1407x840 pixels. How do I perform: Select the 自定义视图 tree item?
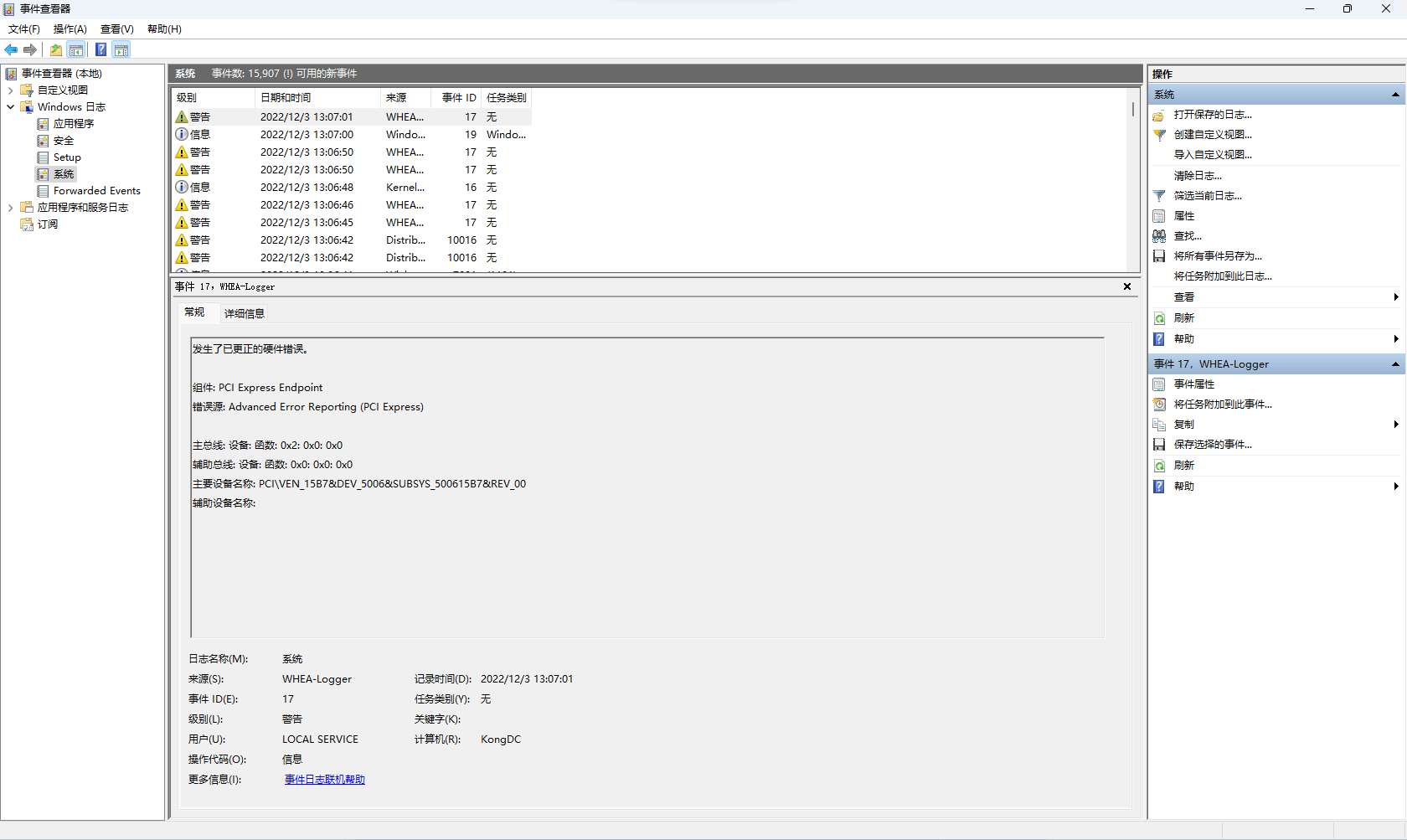(x=63, y=90)
